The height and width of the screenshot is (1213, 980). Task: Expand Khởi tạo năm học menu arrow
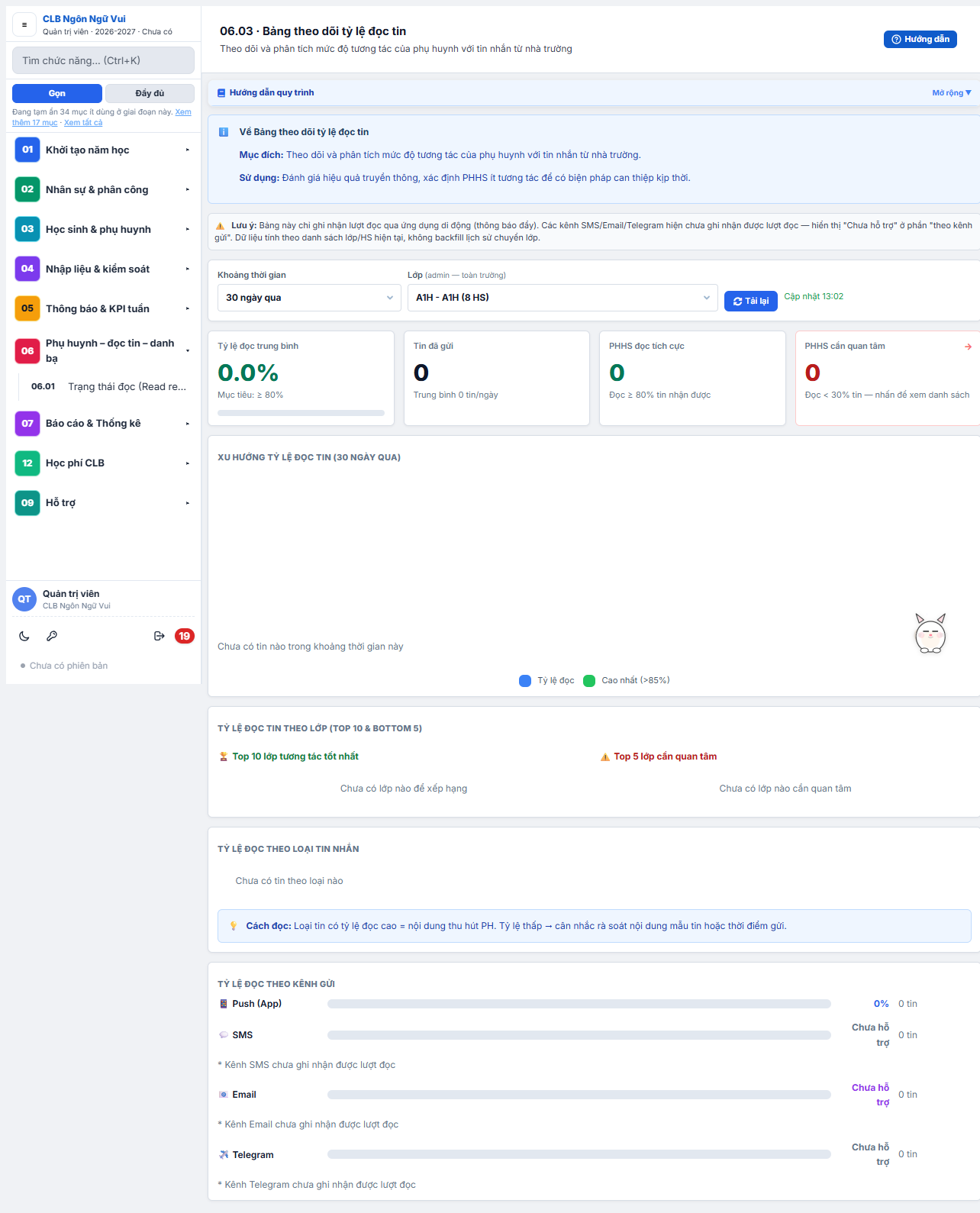(187, 150)
